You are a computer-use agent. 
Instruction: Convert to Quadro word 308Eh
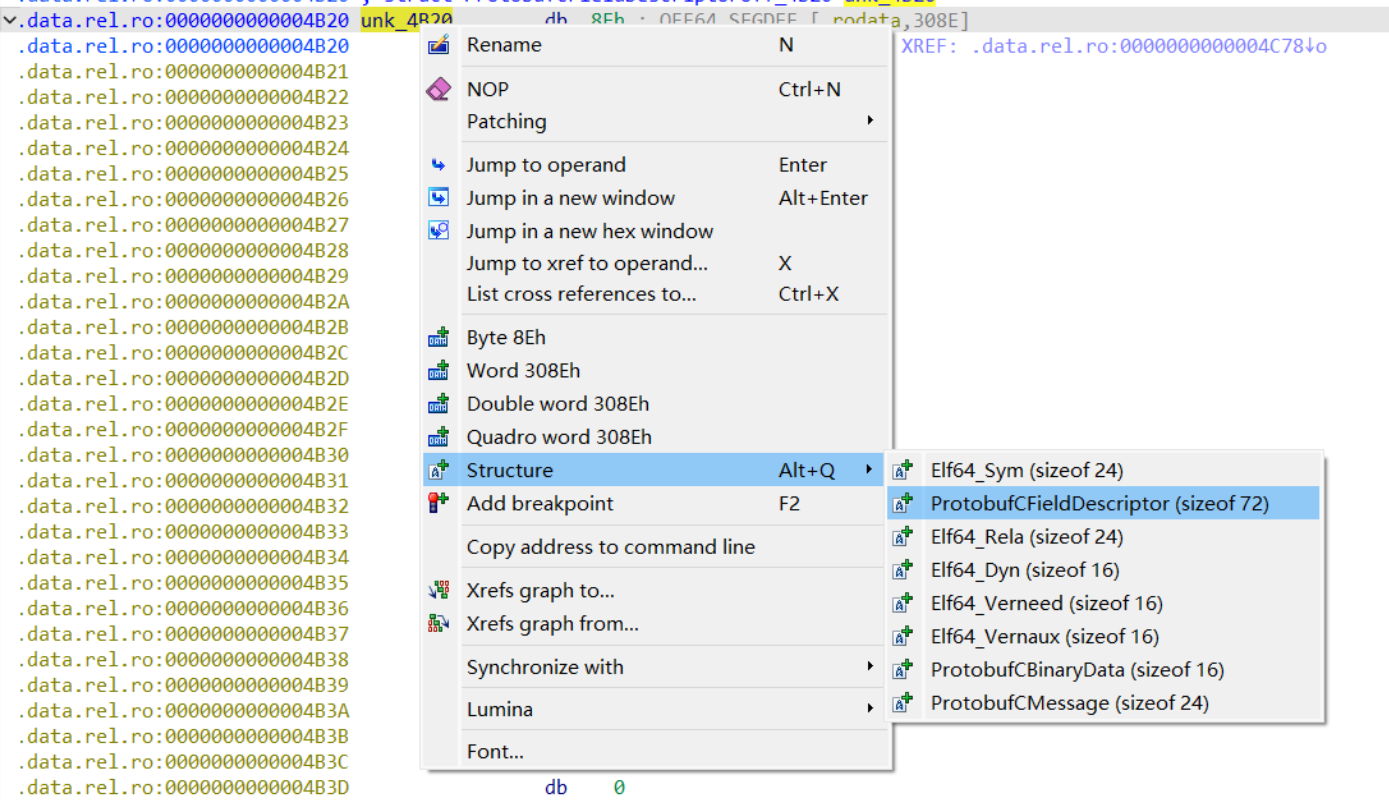(x=559, y=437)
